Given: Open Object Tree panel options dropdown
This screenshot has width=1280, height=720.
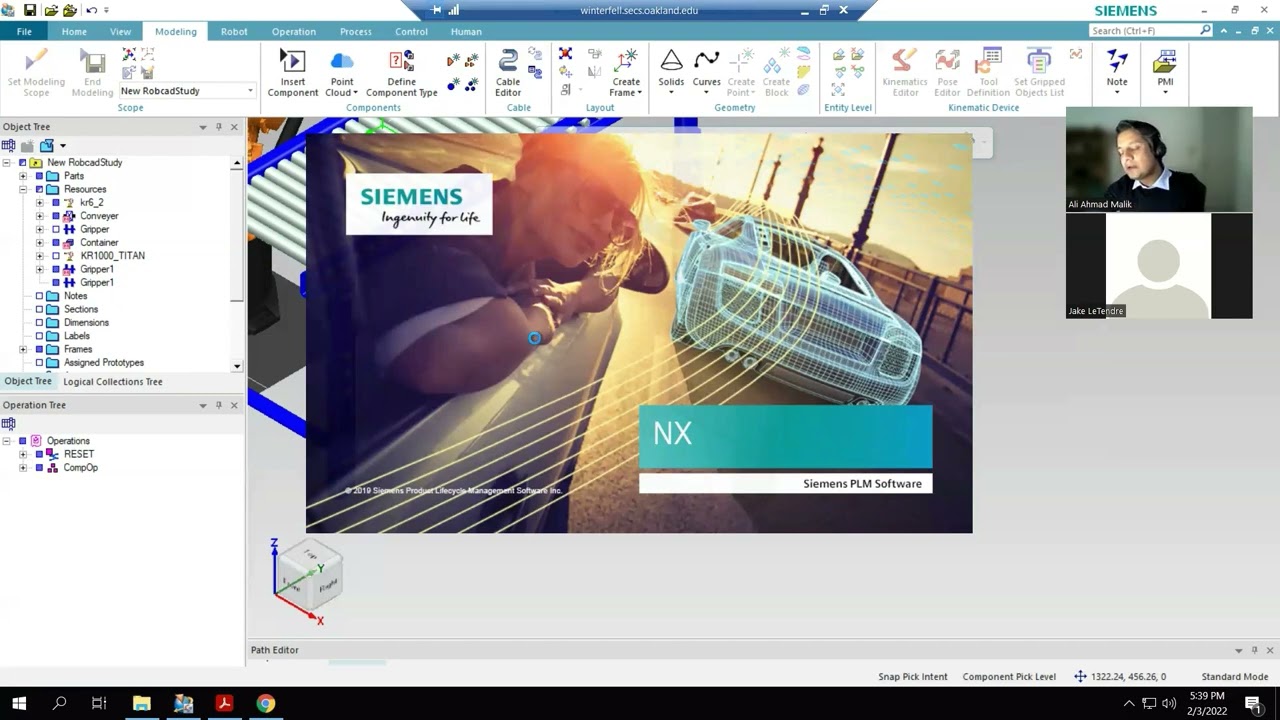Looking at the screenshot, I should tap(203, 127).
